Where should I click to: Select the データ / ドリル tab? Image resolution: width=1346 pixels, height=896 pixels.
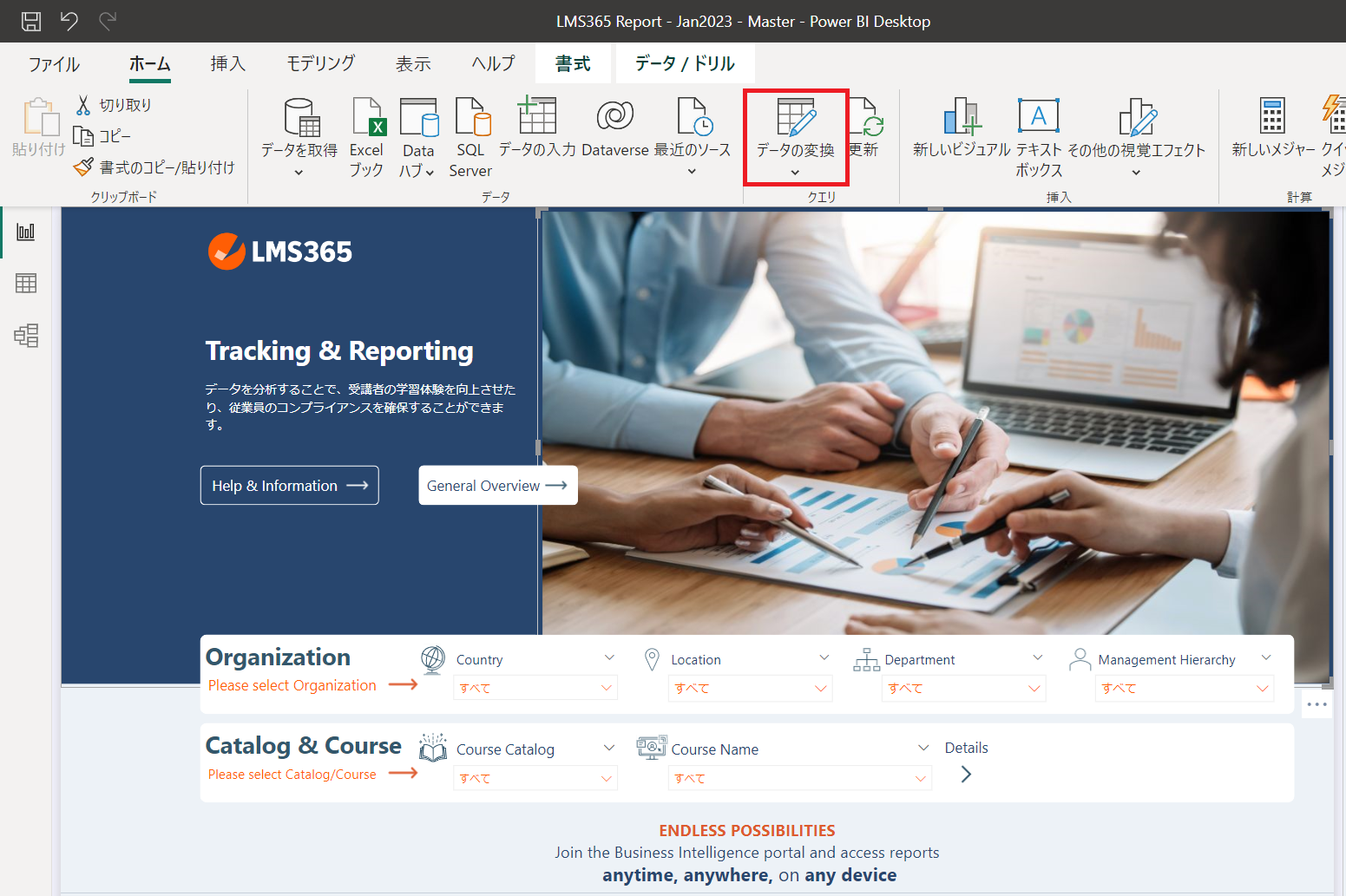tap(685, 63)
